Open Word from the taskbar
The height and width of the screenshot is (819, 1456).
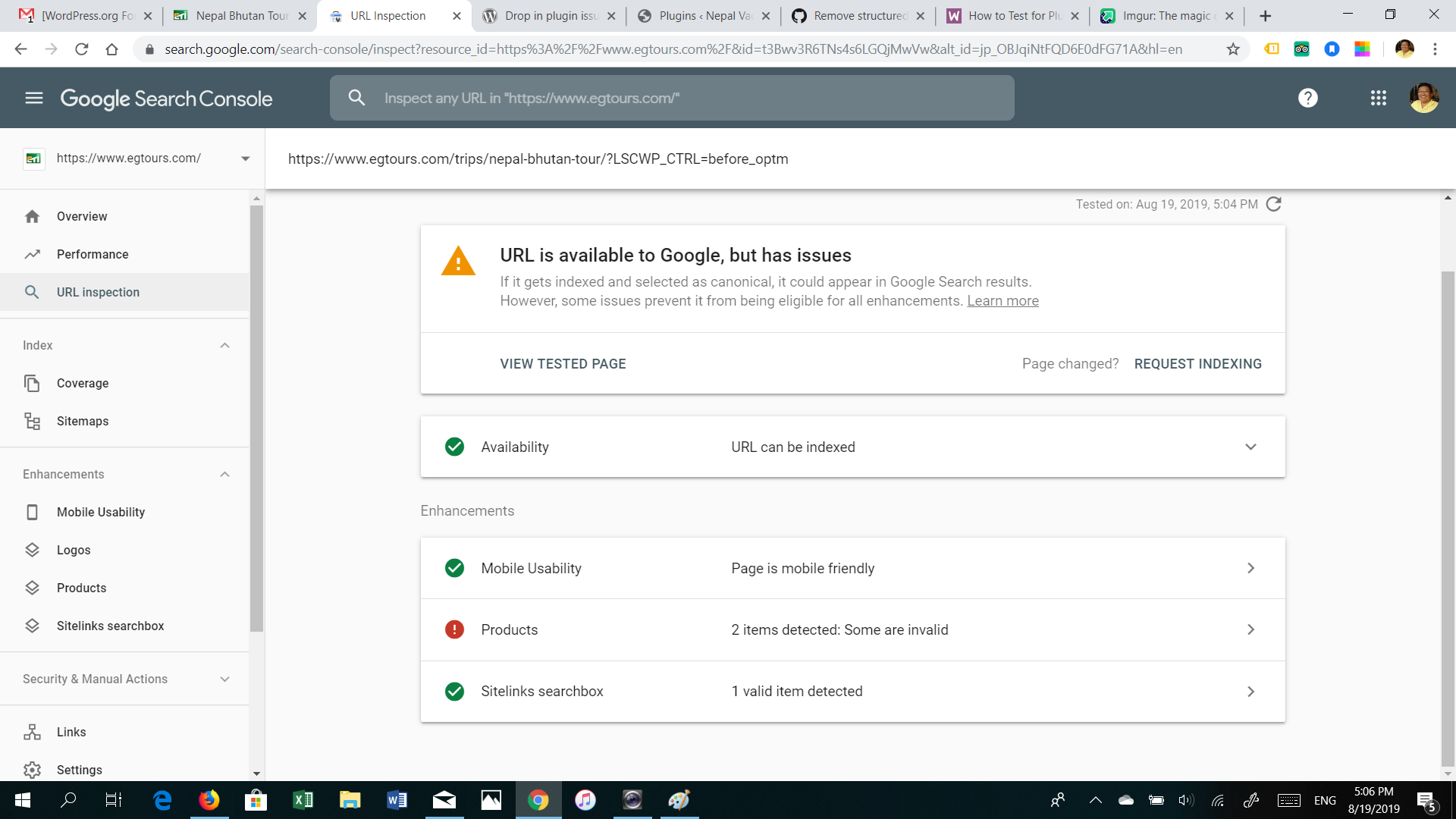coord(397,800)
